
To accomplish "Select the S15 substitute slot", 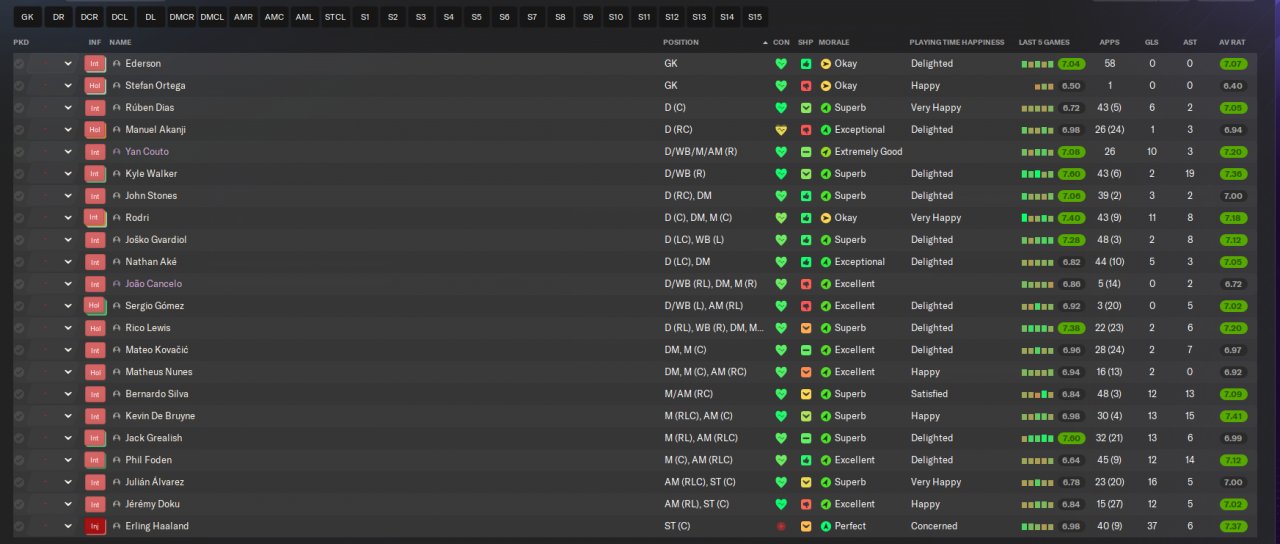I will [x=754, y=17].
